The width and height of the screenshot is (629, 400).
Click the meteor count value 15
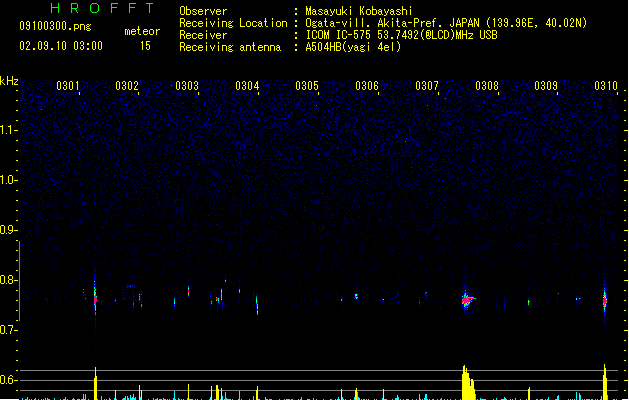[145, 46]
